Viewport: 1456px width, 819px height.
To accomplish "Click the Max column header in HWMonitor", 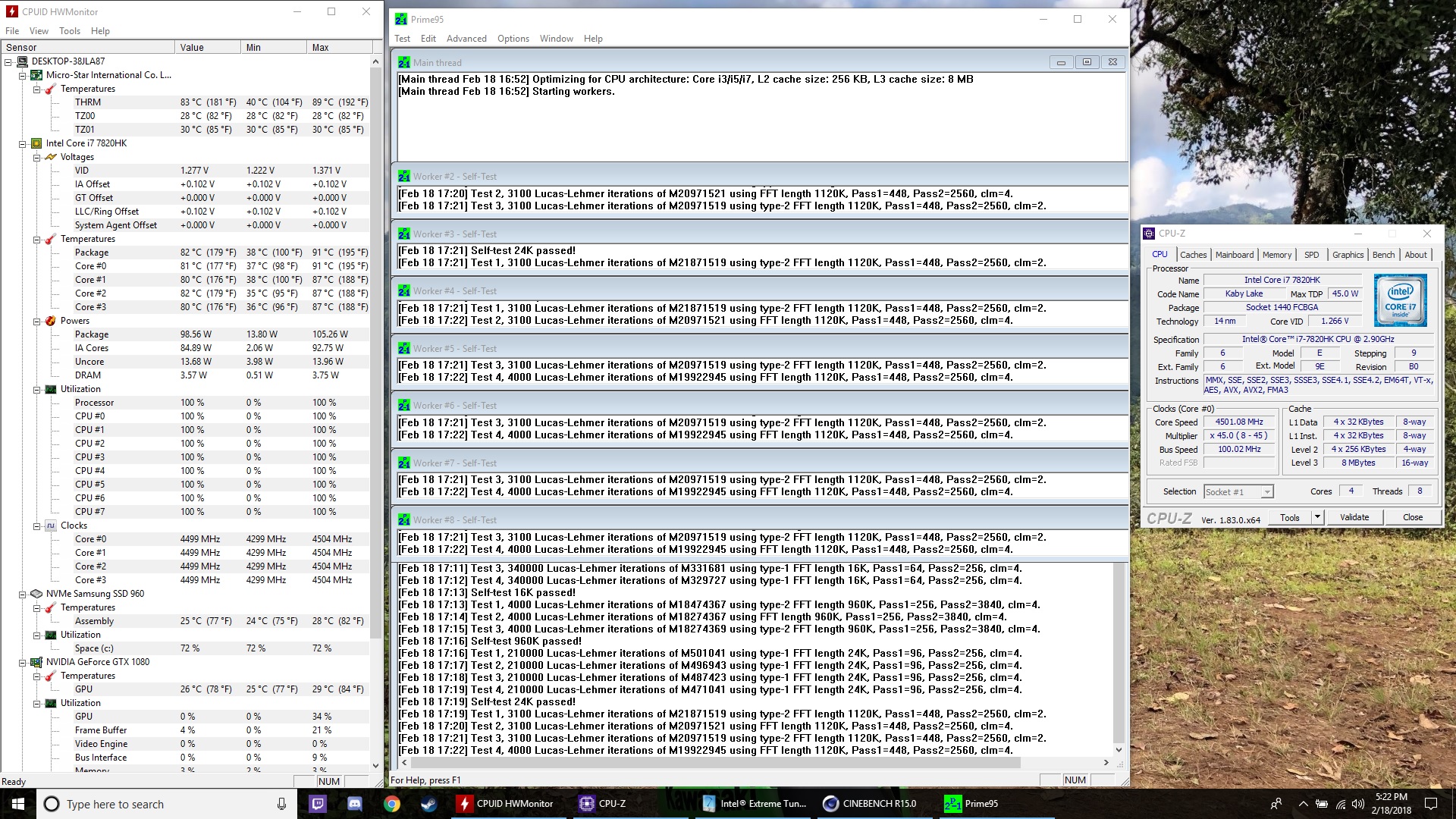I will (338, 47).
